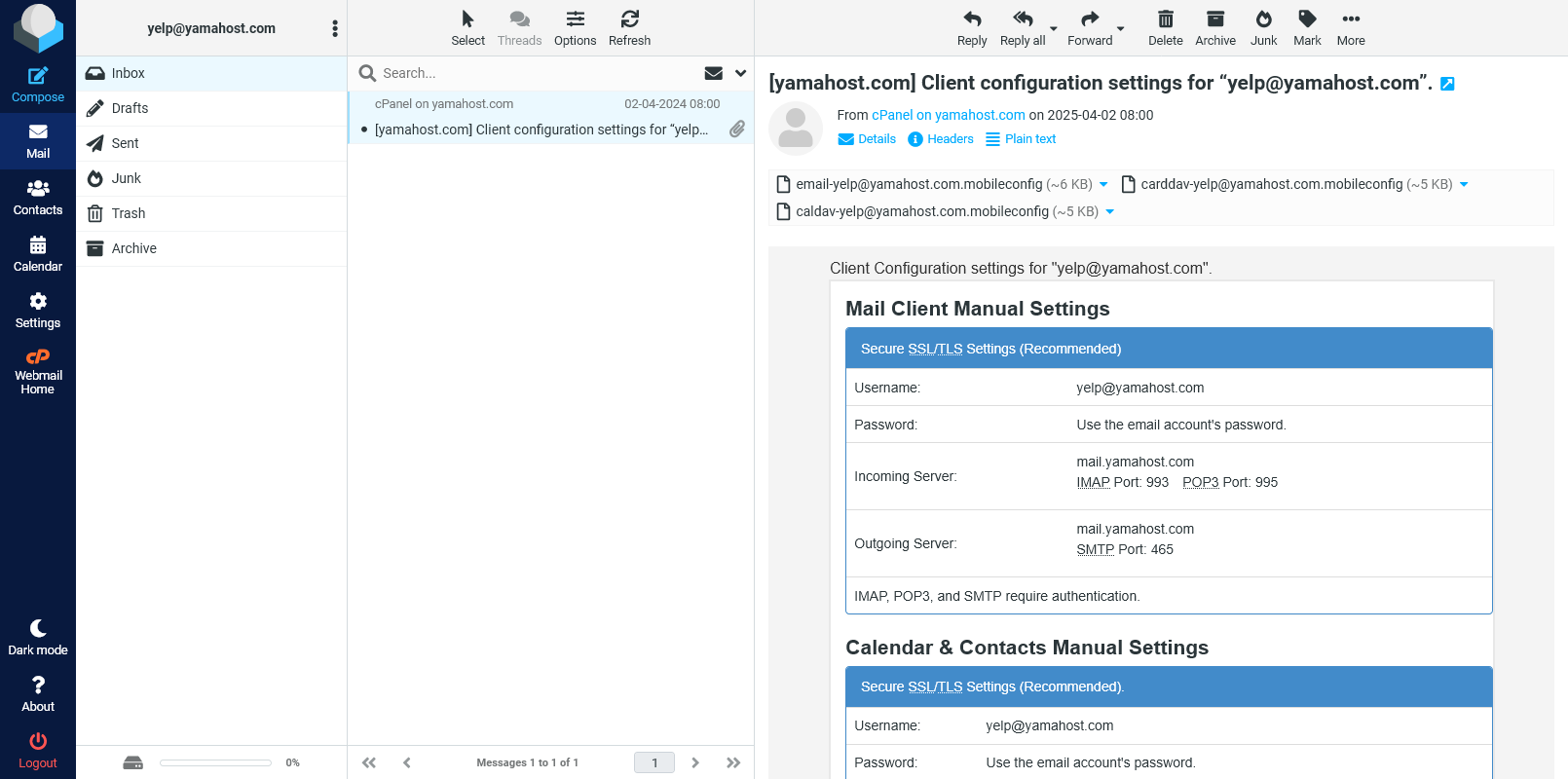The height and width of the screenshot is (779, 1568).
Task: Open the Contacts section
Action: pyautogui.click(x=38, y=198)
